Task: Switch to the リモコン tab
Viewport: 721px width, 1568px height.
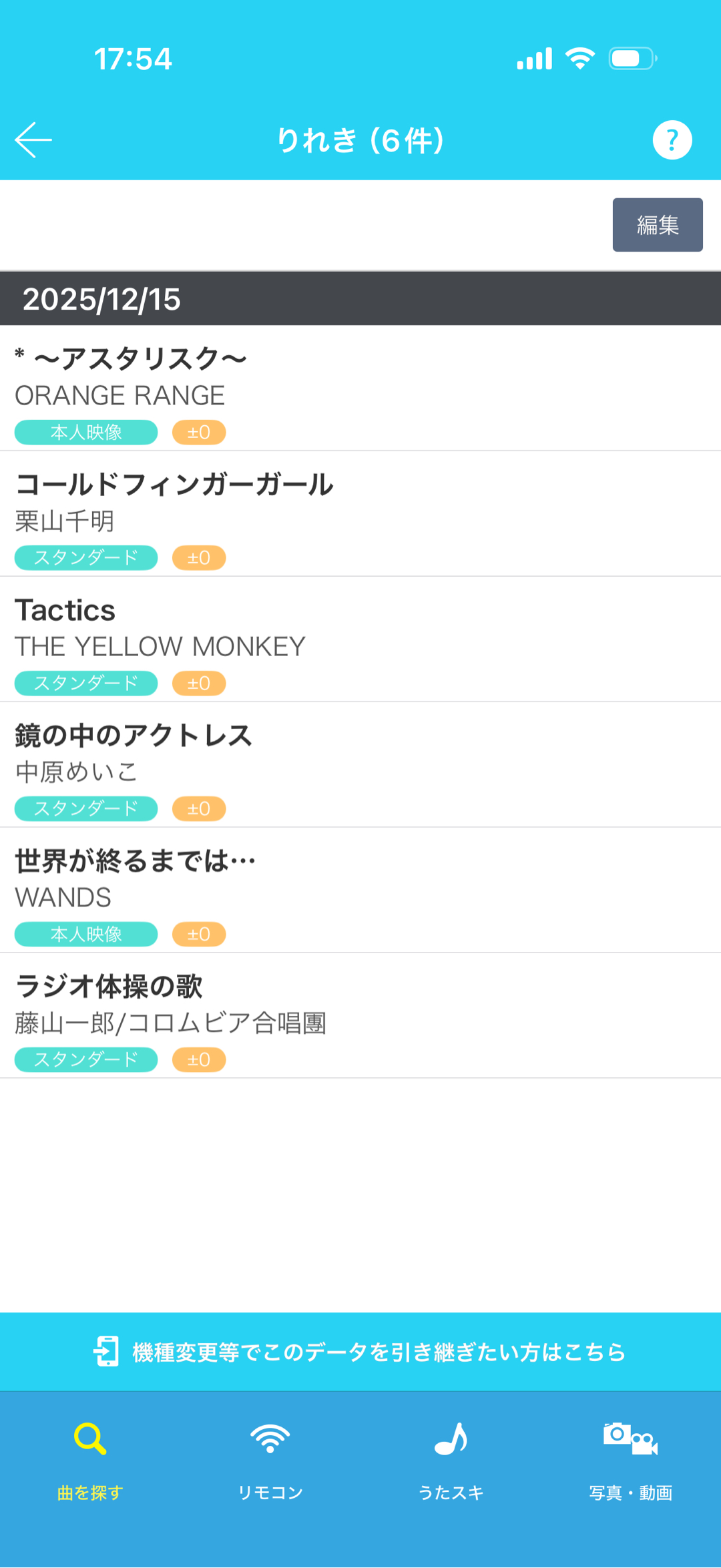Action: click(270, 1493)
